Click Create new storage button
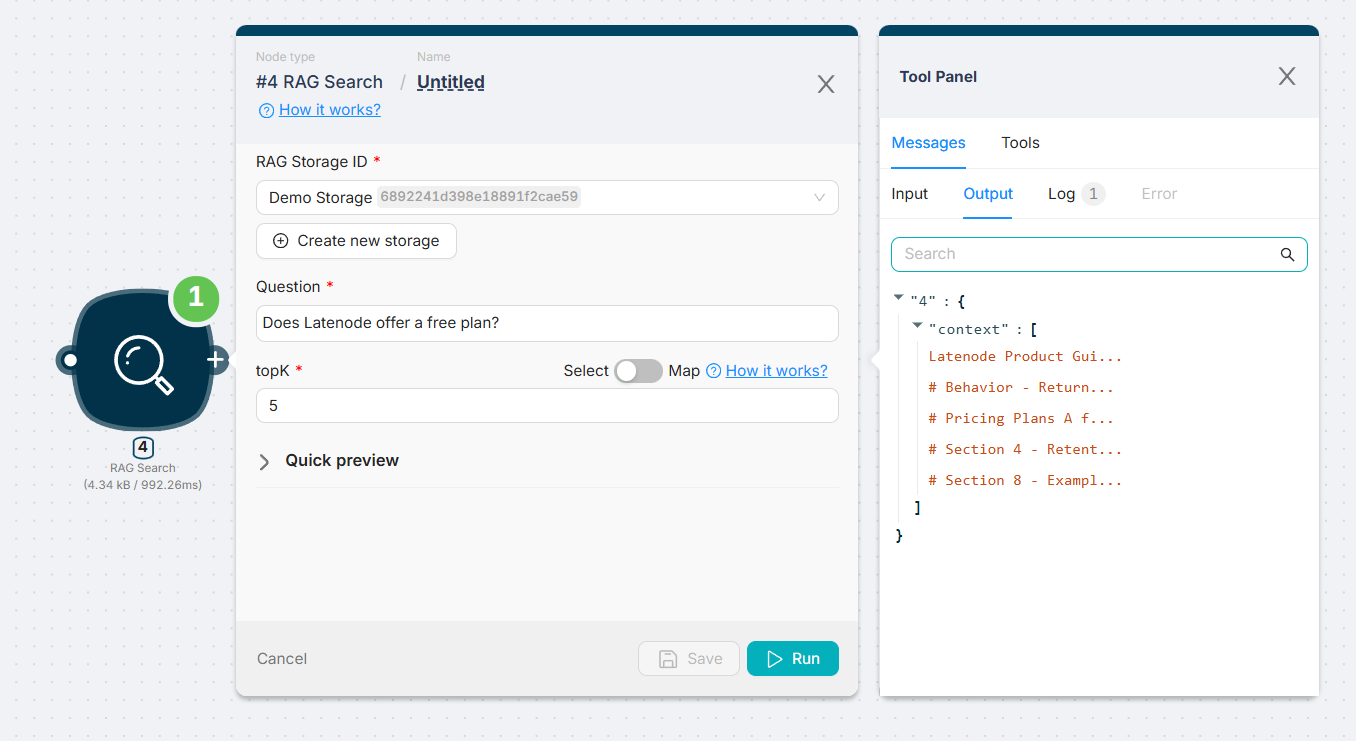Image resolution: width=1356 pixels, height=741 pixels. (x=356, y=241)
